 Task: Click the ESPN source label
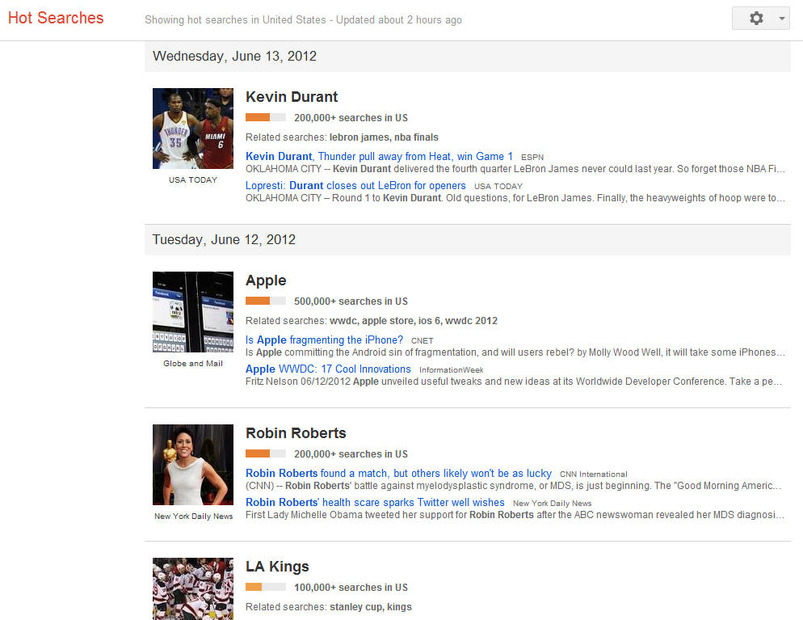click(532, 157)
